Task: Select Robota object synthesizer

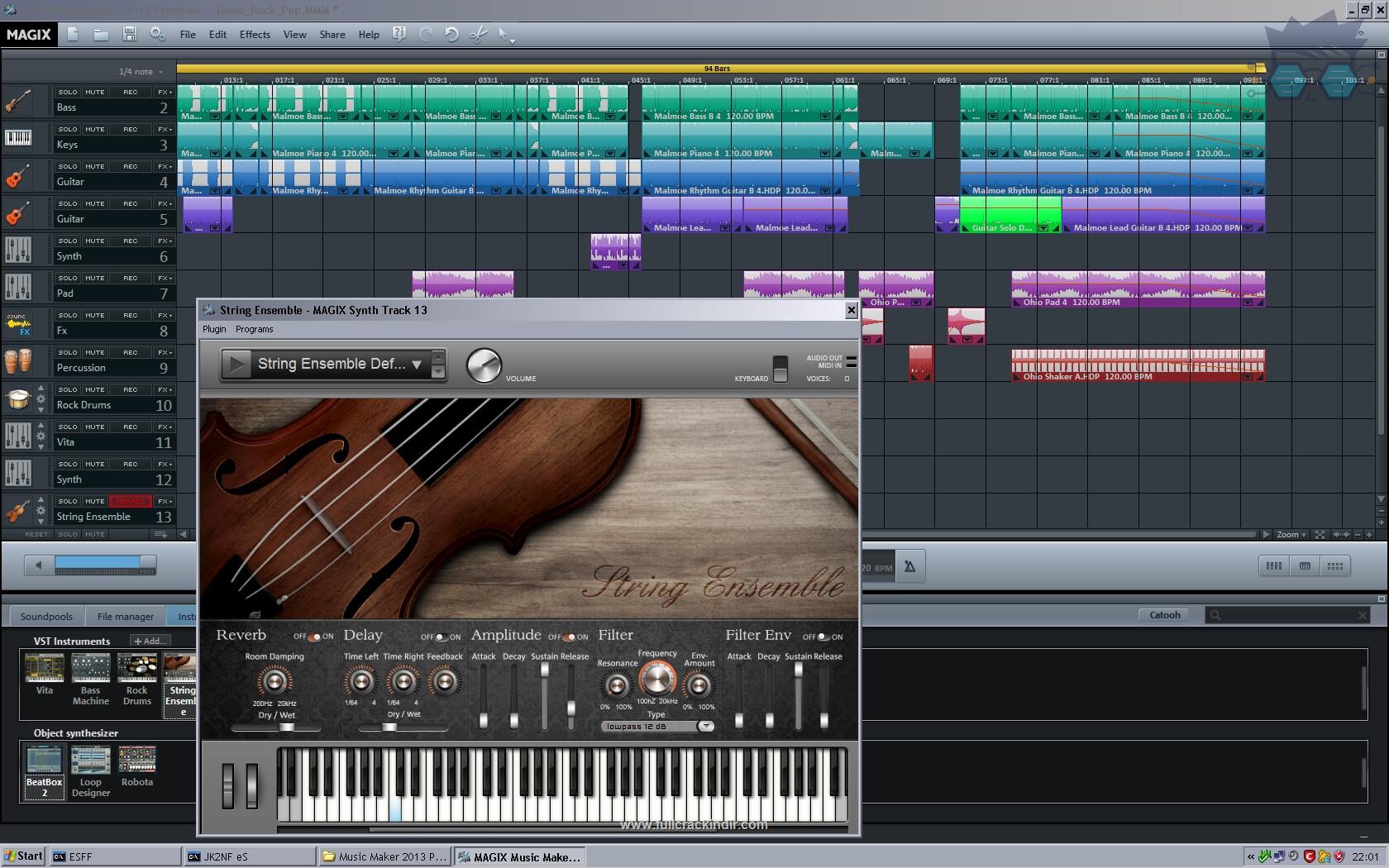Action: [136, 766]
